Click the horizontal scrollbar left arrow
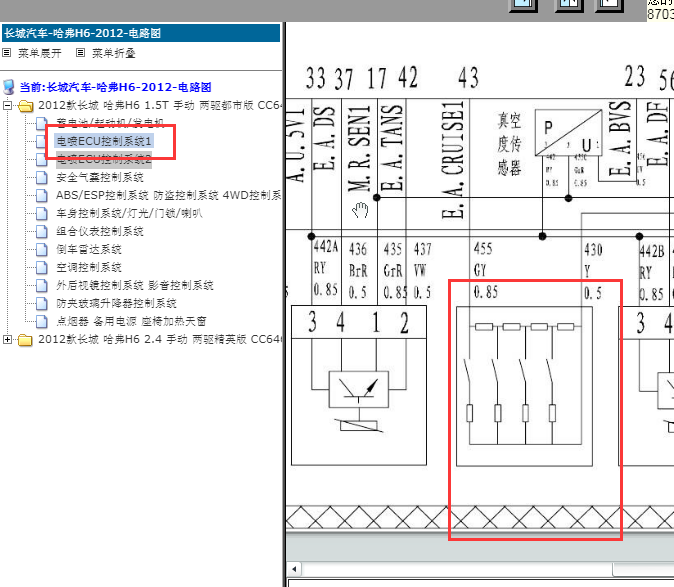The height and width of the screenshot is (587, 674). pos(294,569)
